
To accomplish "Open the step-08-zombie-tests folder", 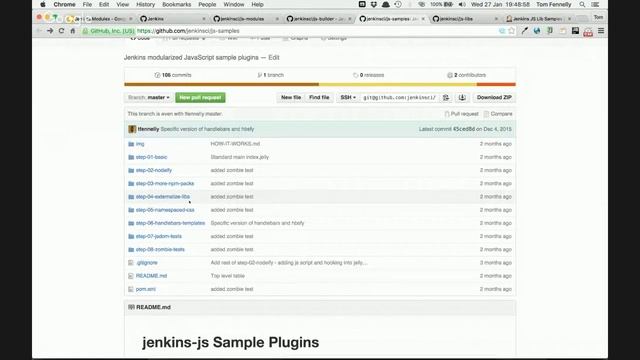I will [160, 249].
